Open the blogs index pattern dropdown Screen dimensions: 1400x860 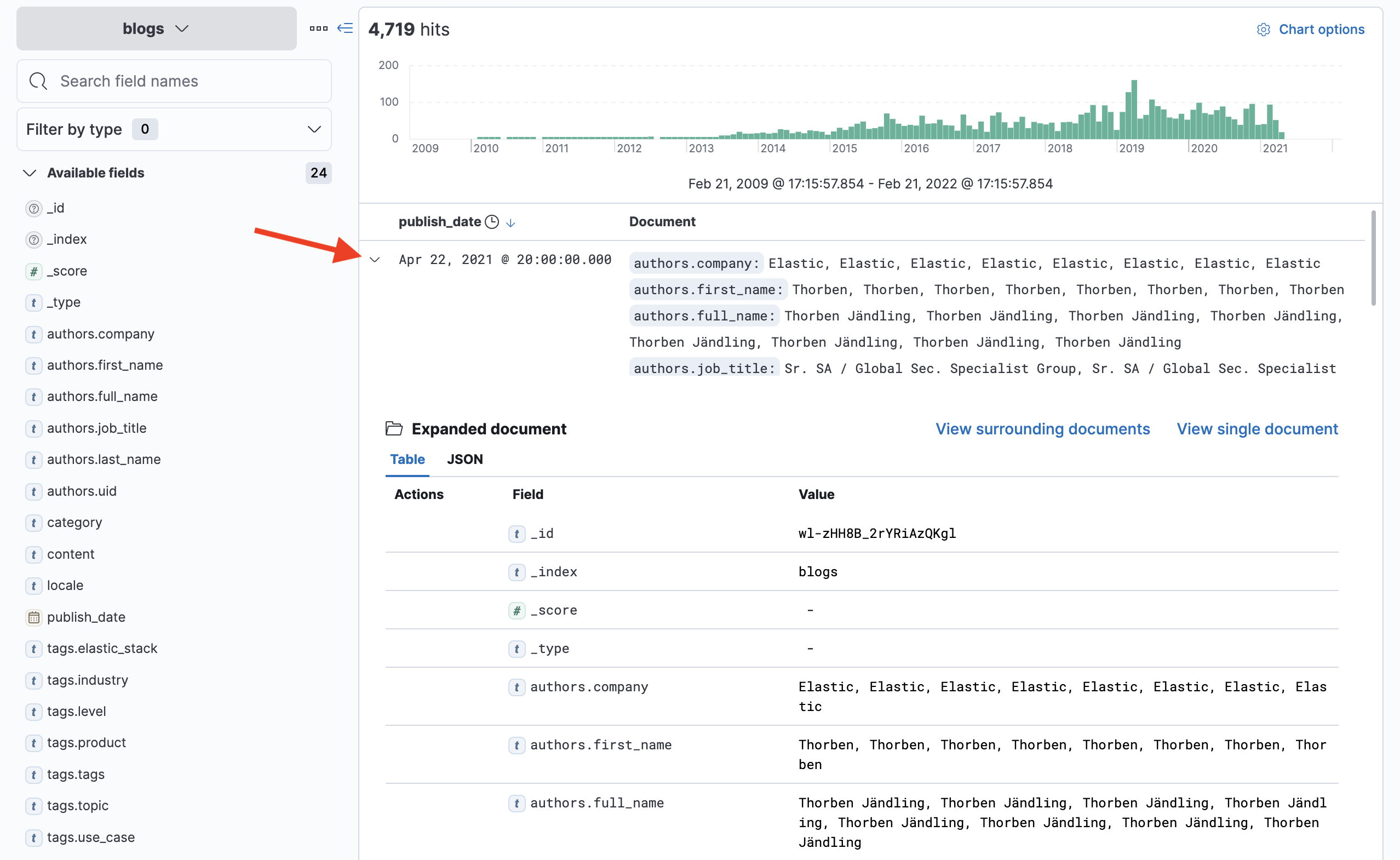click(x=156, y=28)
